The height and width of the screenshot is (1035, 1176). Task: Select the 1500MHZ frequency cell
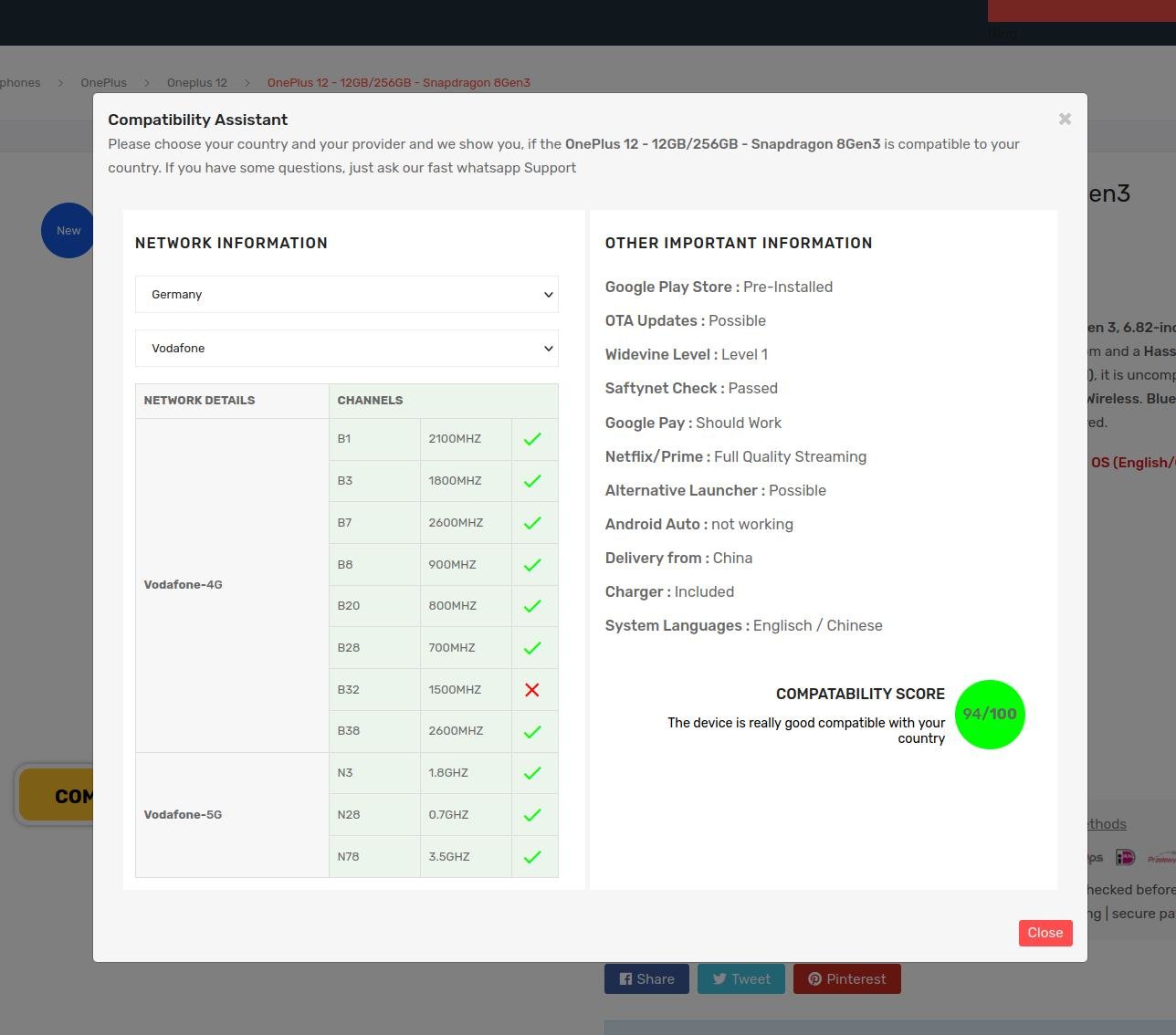click(466, 690)
